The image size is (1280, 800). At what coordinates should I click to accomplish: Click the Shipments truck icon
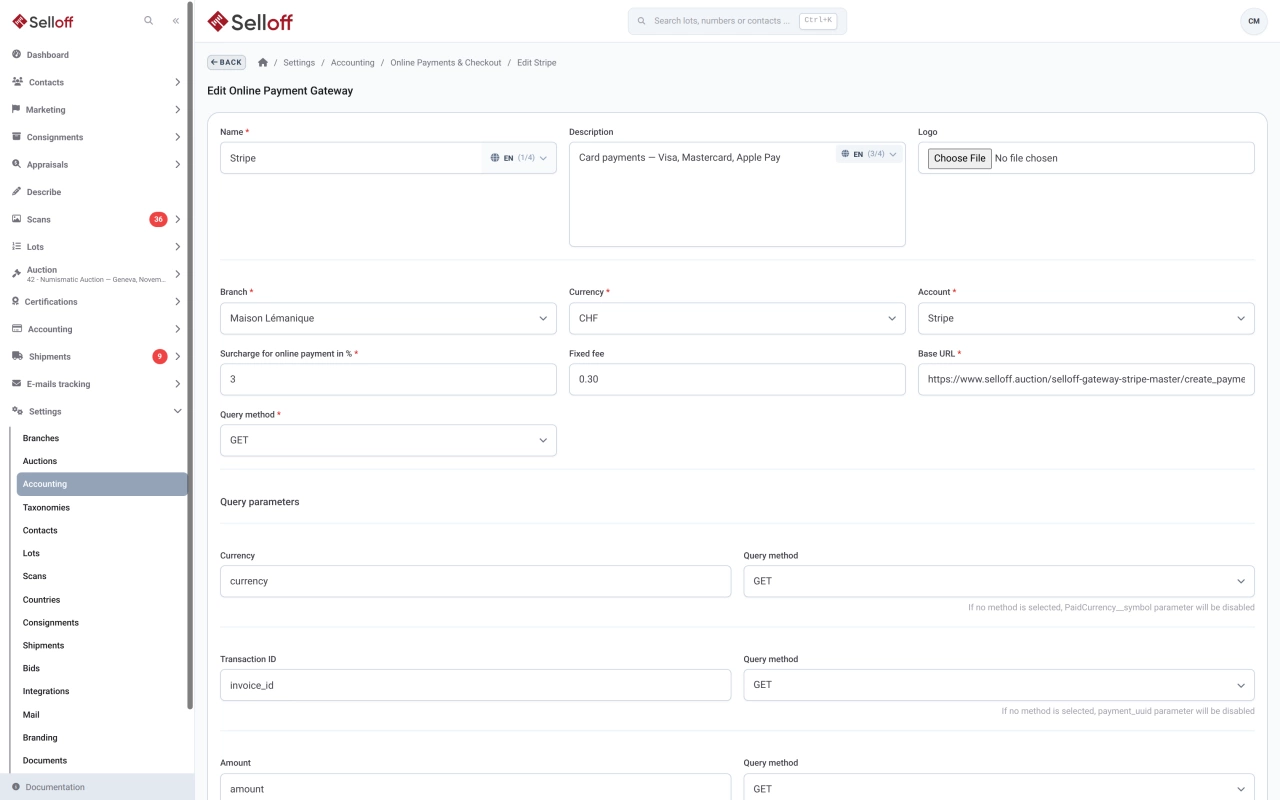coord(17,356)
